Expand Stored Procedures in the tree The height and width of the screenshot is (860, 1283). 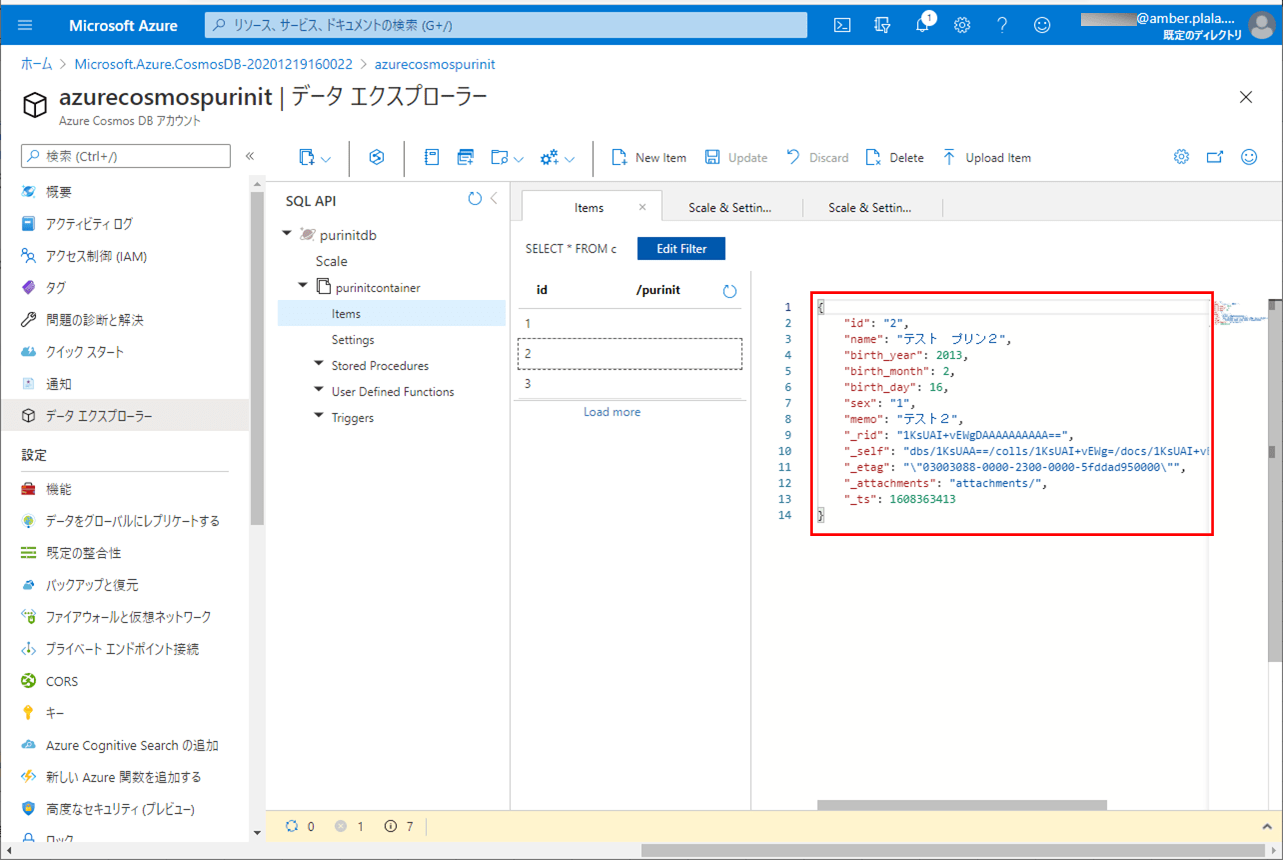(x=319, y=364)
